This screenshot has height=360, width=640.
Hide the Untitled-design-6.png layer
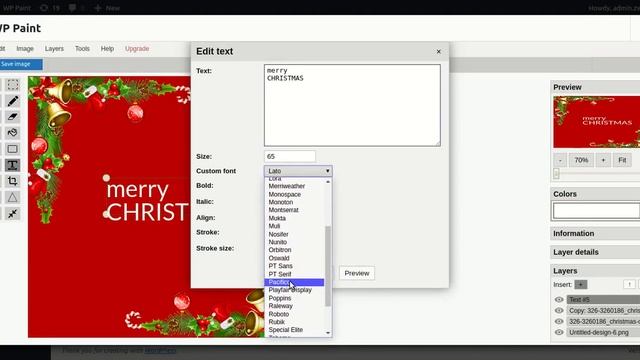[x=559, y=333]
